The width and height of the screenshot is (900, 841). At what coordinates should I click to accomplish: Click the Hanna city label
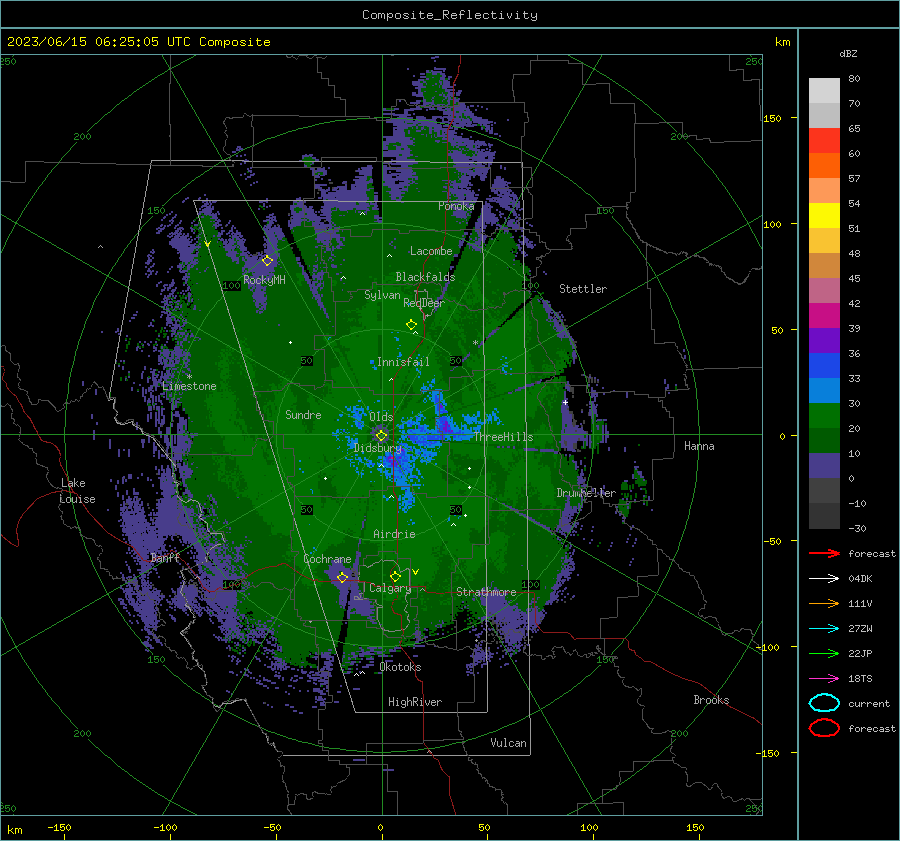click(x=699, y=446)
